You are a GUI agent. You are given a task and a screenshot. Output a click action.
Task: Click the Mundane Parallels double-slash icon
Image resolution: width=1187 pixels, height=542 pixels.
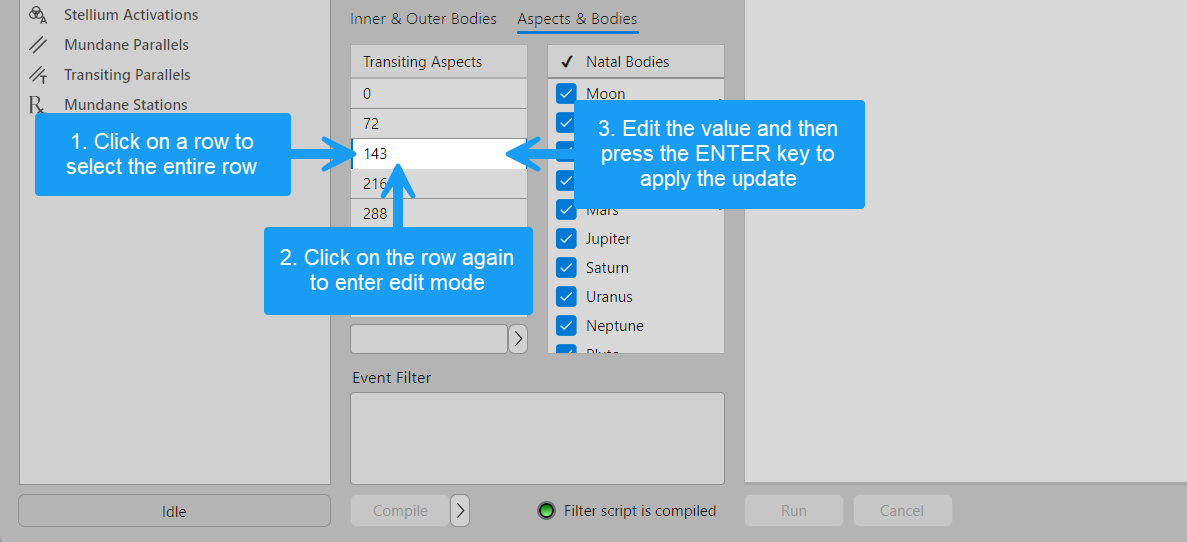coord(38,45)
